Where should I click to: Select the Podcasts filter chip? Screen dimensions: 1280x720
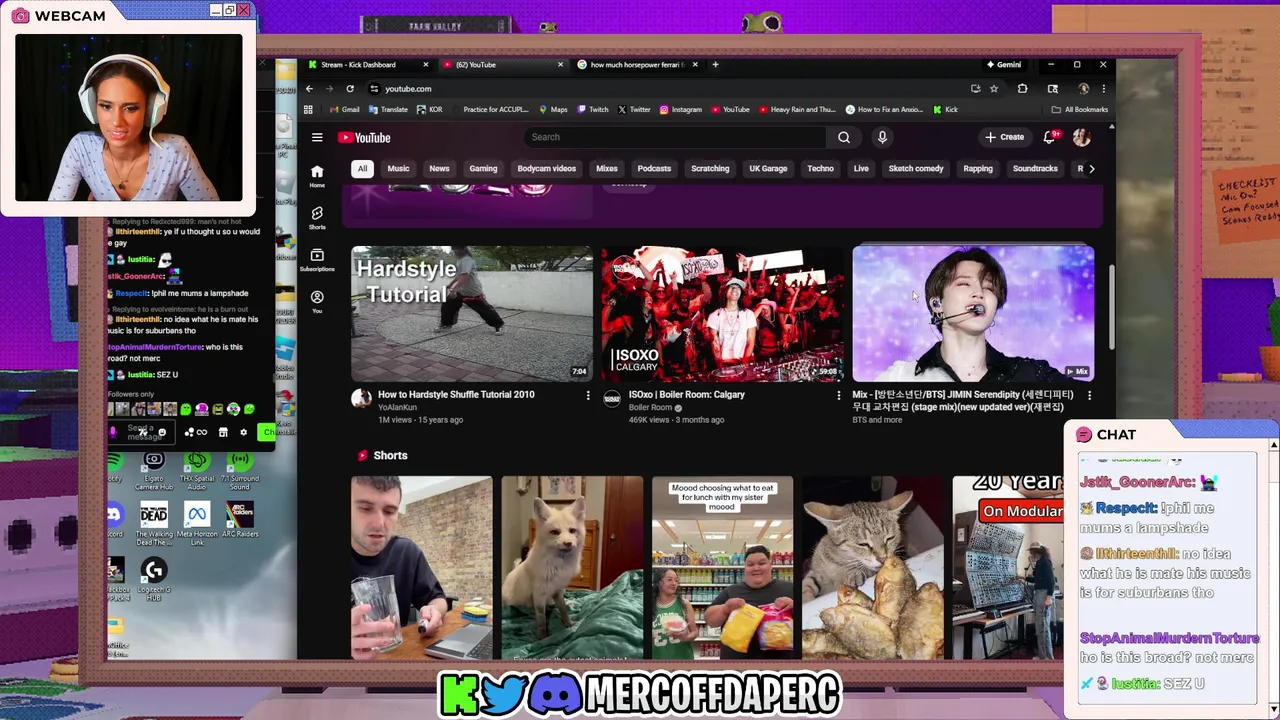click(x=654, y=168)
